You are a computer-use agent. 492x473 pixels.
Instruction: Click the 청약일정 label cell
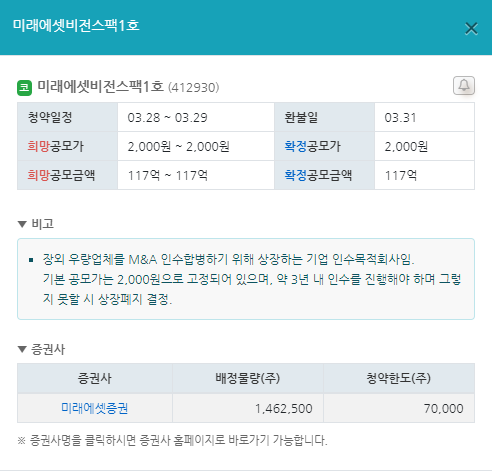67,117
